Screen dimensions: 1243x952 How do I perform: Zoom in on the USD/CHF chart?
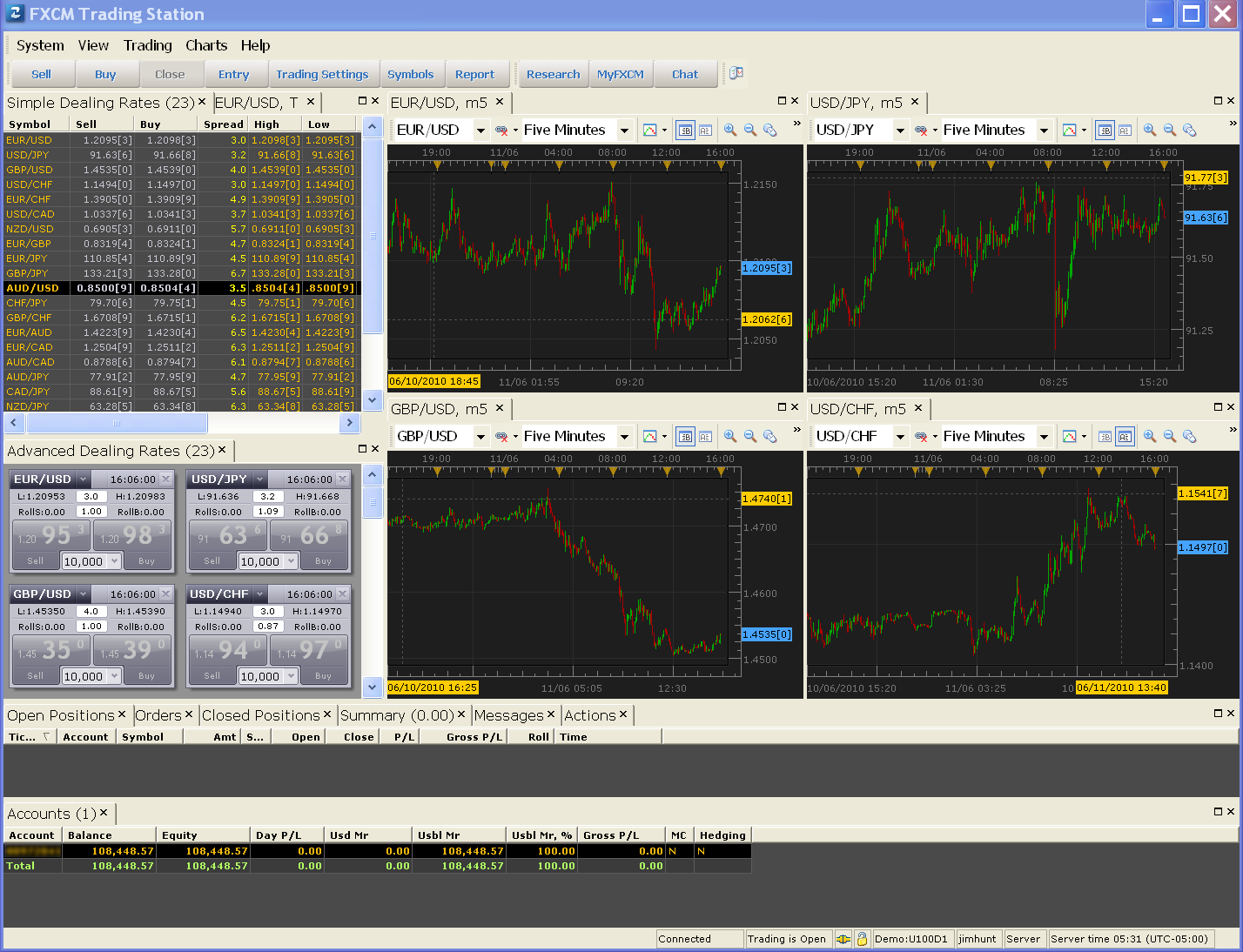click(x=1150, y=436)
